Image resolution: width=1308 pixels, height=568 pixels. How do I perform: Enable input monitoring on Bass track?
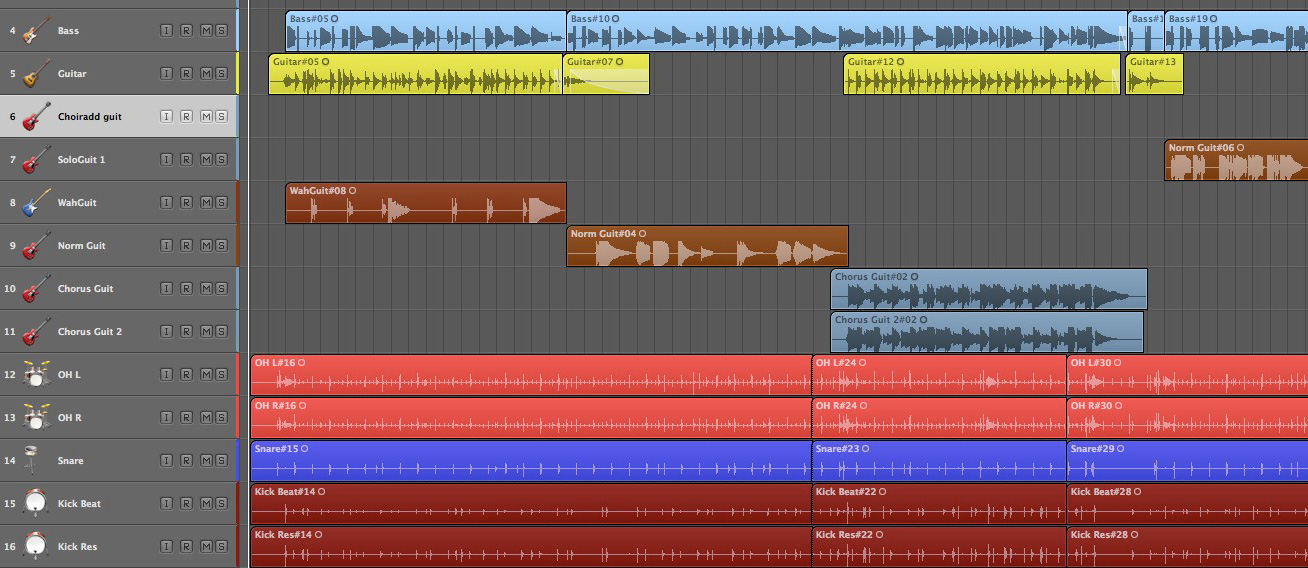167,31
